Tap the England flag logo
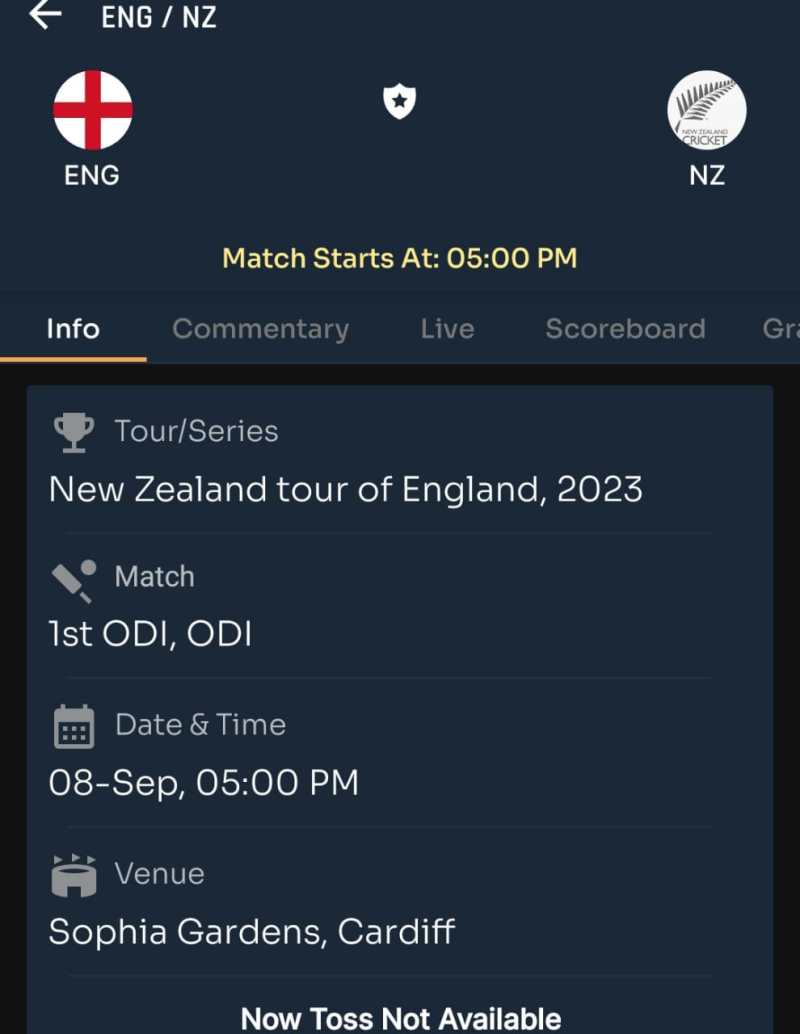Screen dimensions: 800x1034 93,110
